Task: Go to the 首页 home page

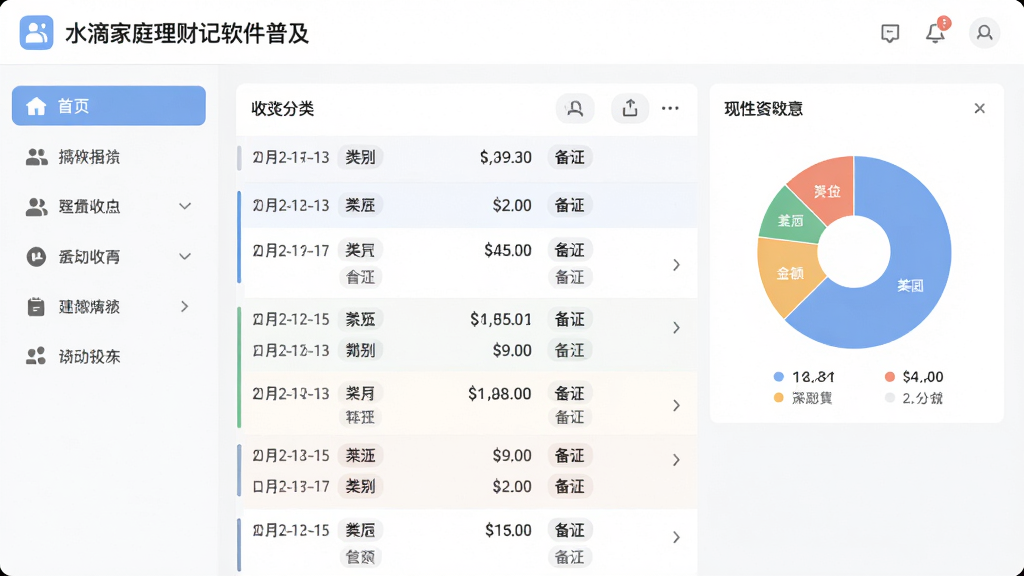Action: tap(108, 106)
